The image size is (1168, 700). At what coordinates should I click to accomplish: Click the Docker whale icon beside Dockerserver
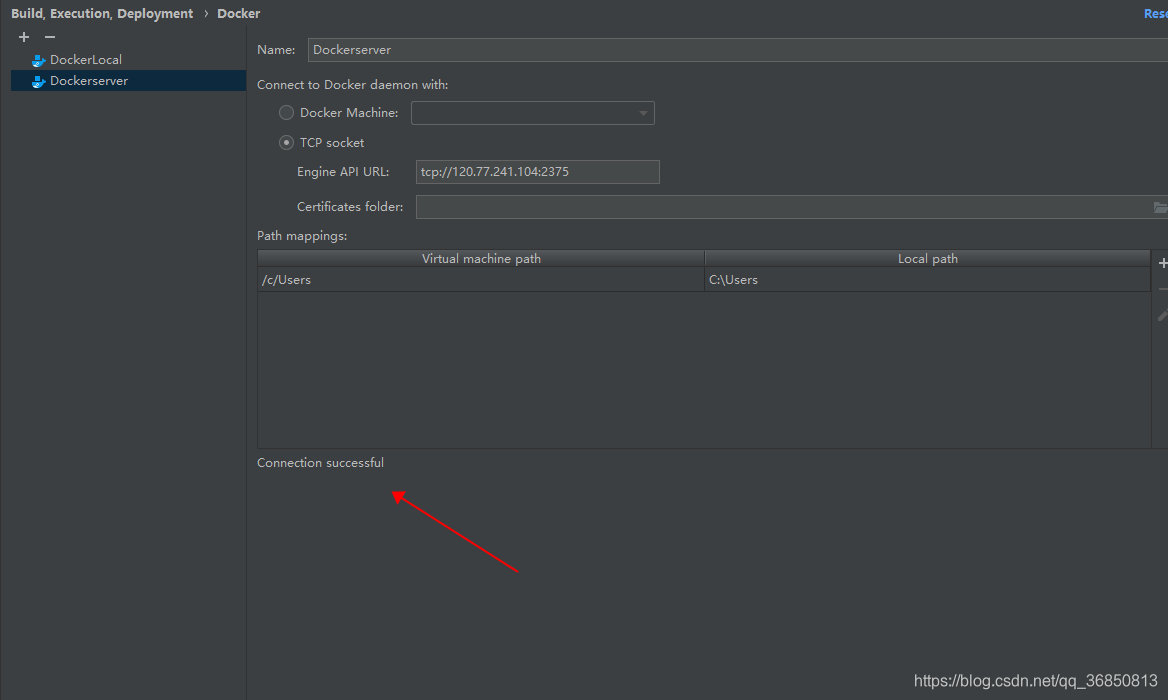click(x=38, y=80)
